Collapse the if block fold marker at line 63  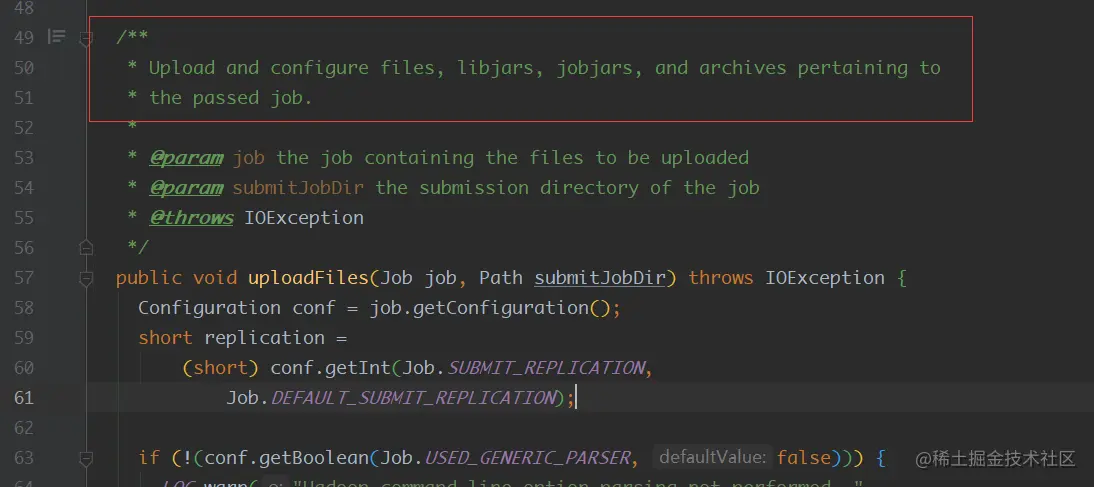pyautogui.click(x=86, y=458)
